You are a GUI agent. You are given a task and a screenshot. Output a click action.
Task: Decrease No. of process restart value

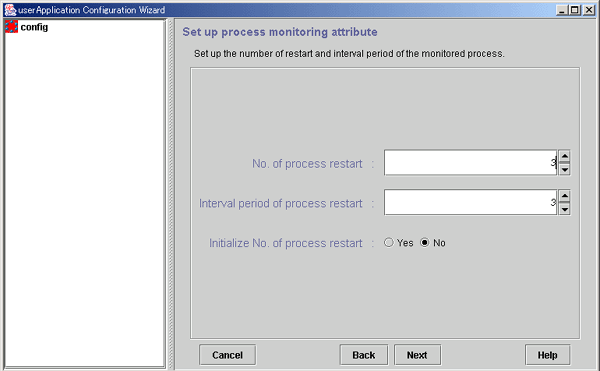click(x=564, y=169)
